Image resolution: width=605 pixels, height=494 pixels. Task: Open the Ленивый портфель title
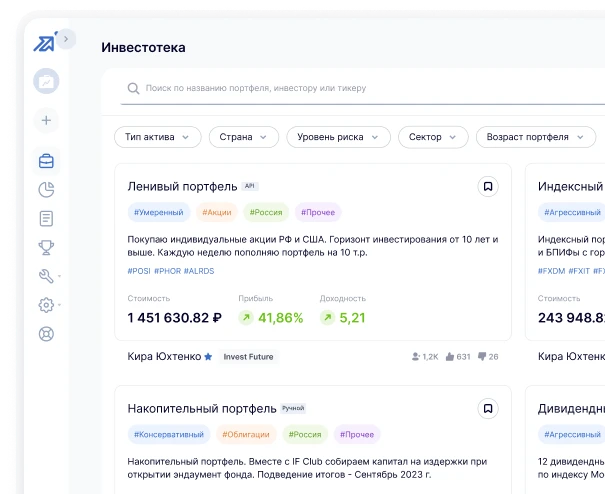(x=183, y=186)
